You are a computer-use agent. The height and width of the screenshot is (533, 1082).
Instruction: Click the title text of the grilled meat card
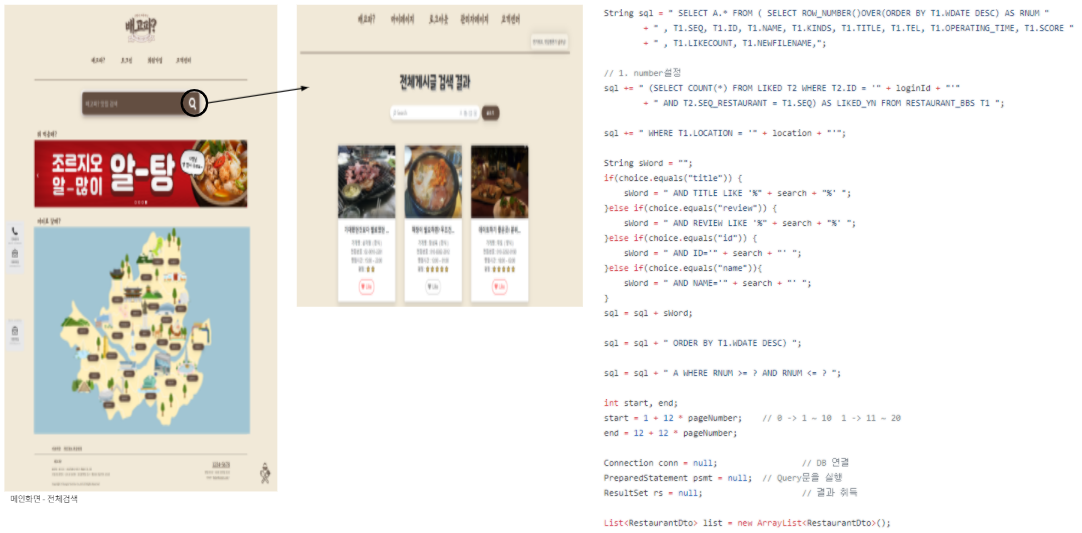(x=366, y=231)
